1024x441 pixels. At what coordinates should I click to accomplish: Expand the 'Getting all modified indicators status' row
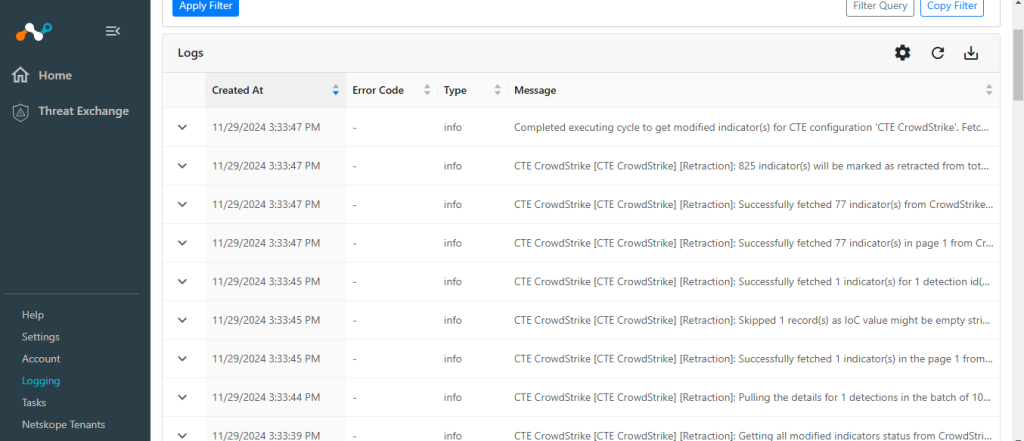tap(183, 435)
